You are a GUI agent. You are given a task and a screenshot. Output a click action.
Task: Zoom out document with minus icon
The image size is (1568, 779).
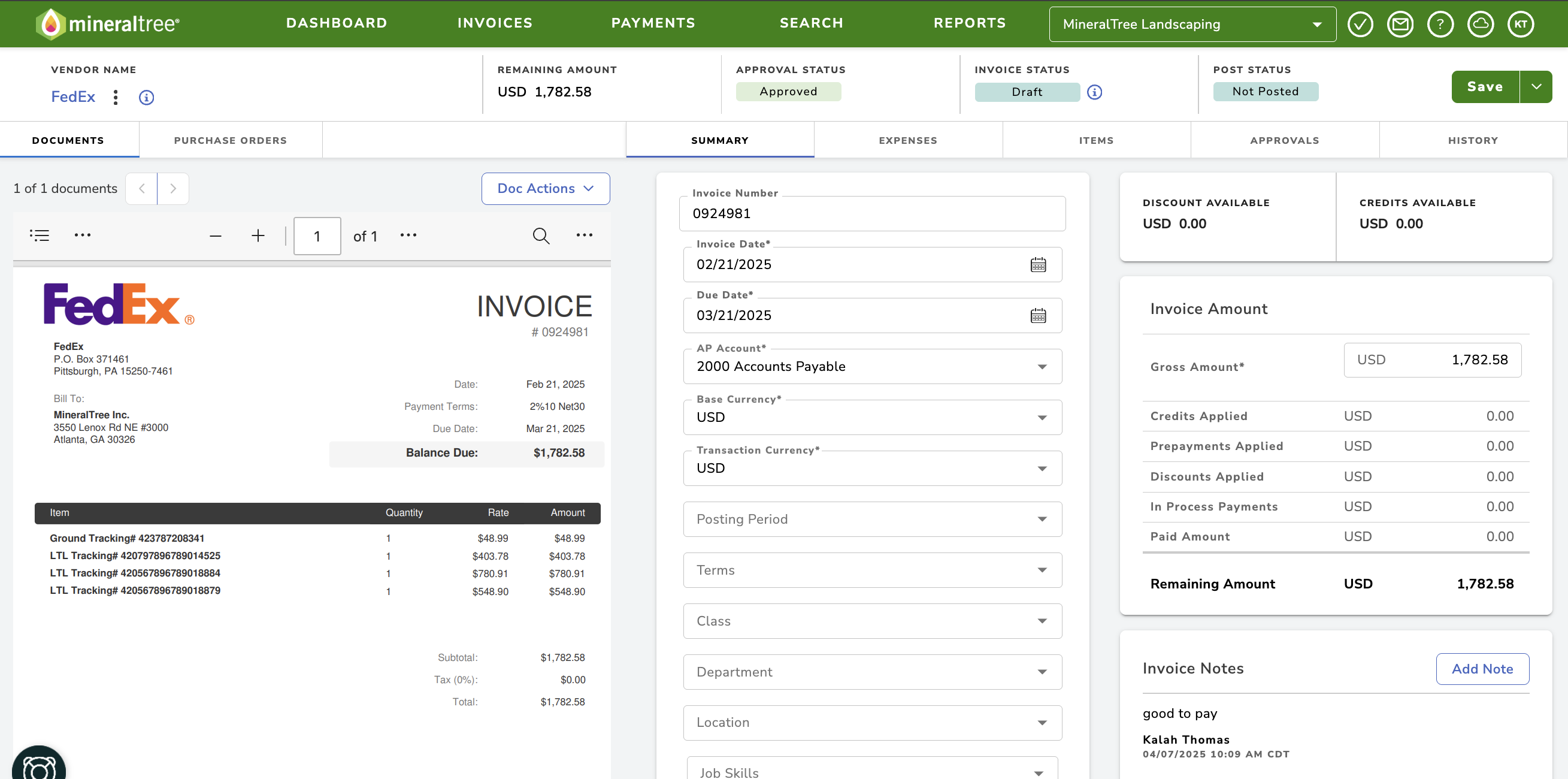(x=216, y=236)
